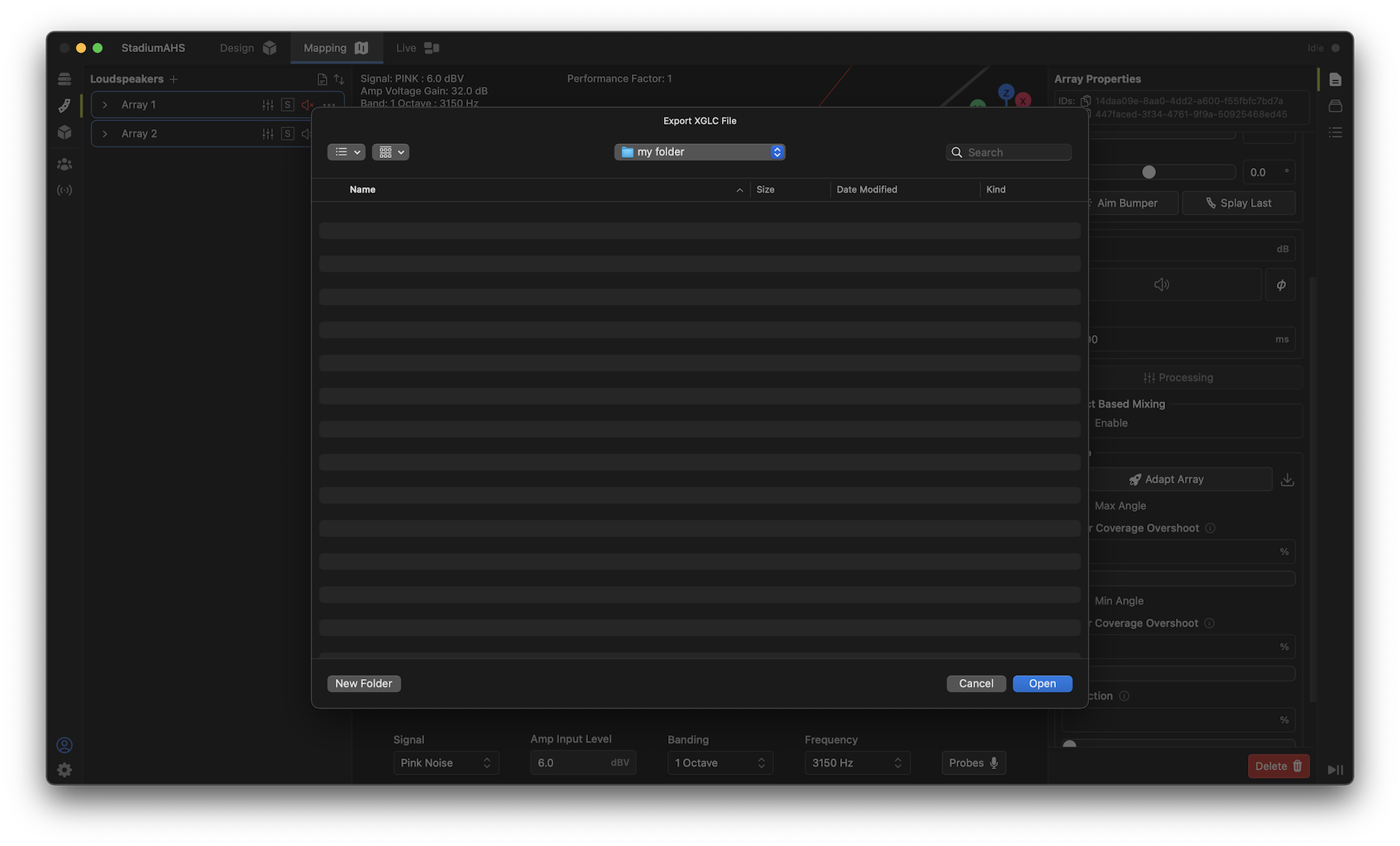The height and width of the screenshot is (846, 1400).
Task: Click download icon beside Adapt Array
Action: tap(1287, 480)
